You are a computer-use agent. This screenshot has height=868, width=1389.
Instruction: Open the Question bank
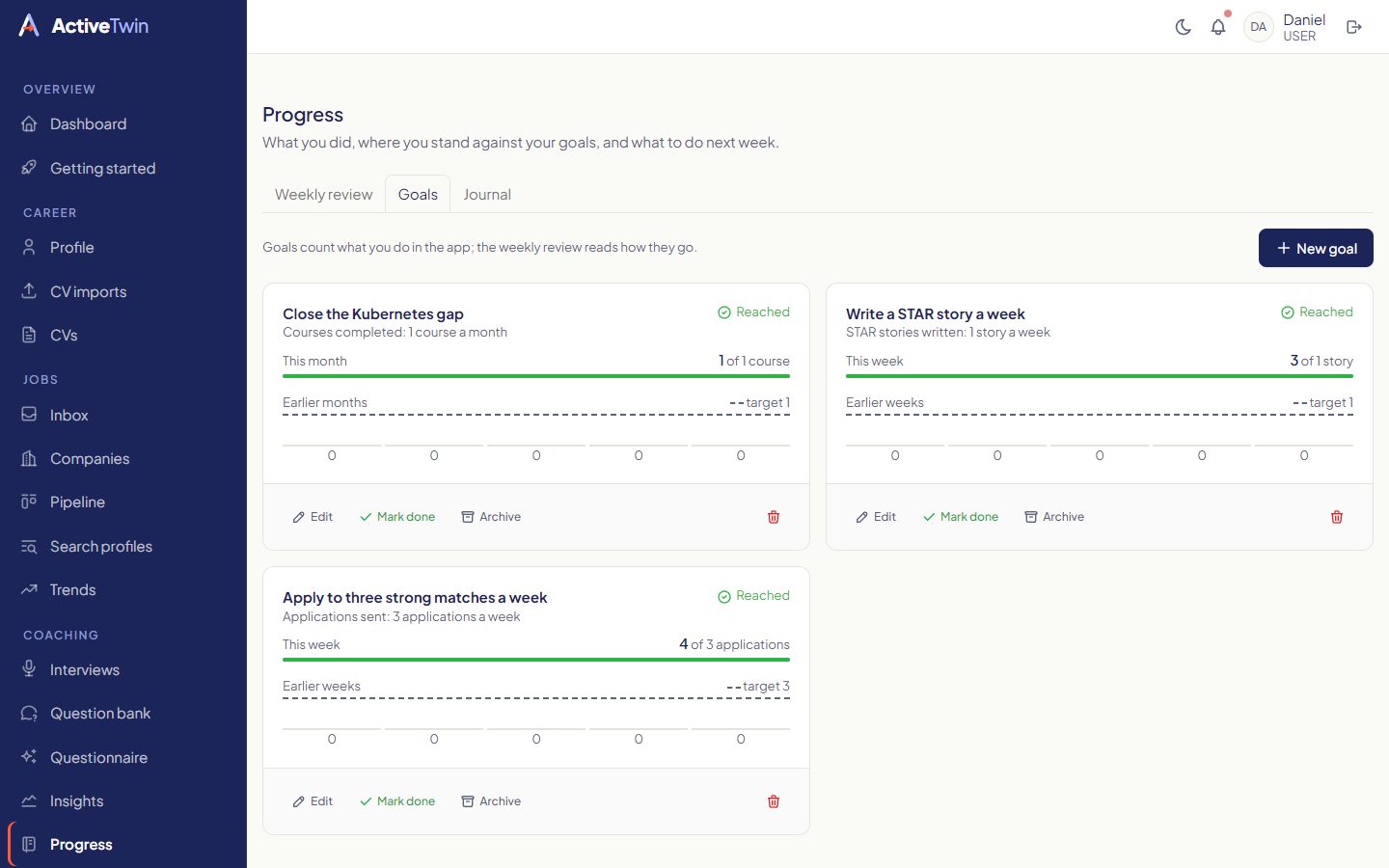pyautogui.click(x=123, y=713)
